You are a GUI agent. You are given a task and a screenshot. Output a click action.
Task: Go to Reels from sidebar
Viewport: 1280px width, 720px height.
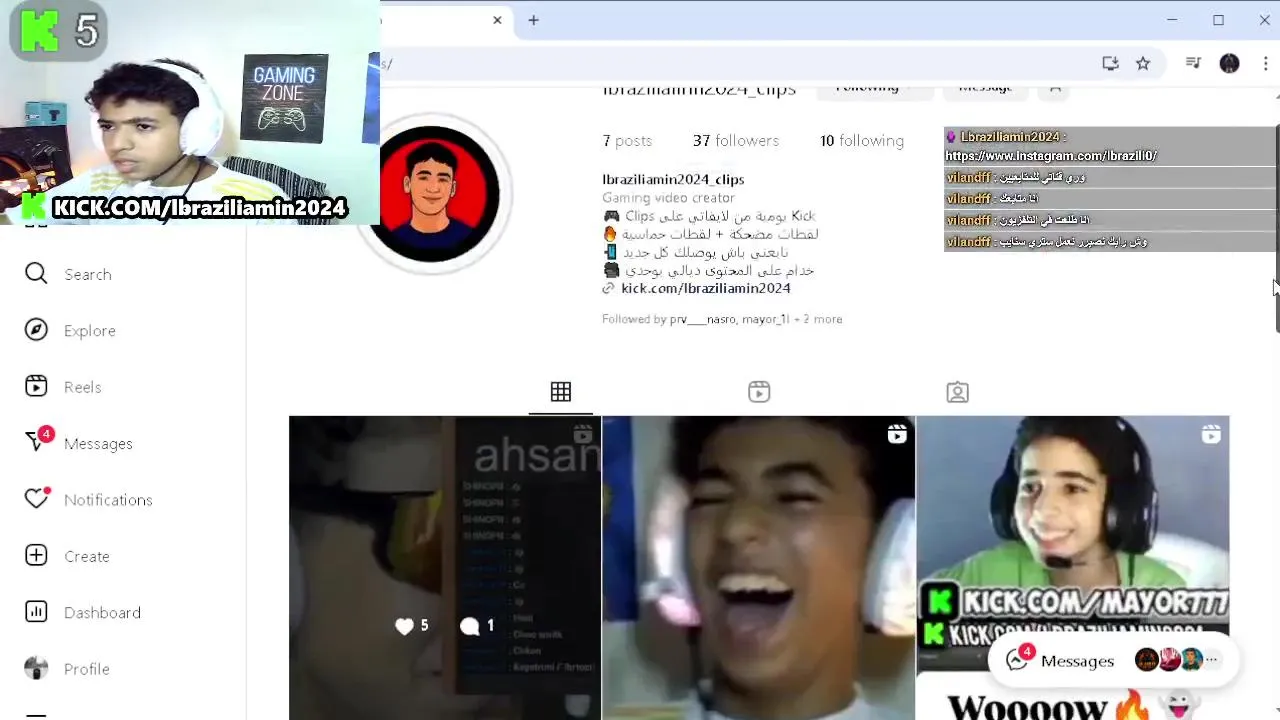click(63, 387)
